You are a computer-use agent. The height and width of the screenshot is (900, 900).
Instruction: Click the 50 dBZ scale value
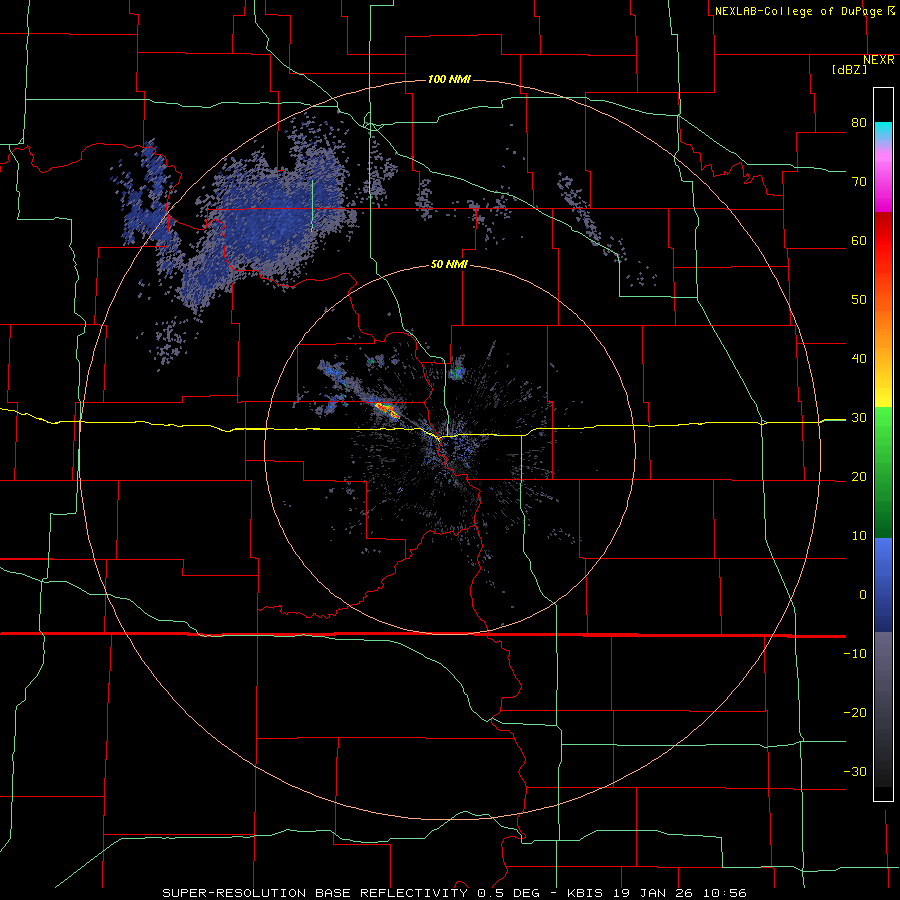point(859,300)
